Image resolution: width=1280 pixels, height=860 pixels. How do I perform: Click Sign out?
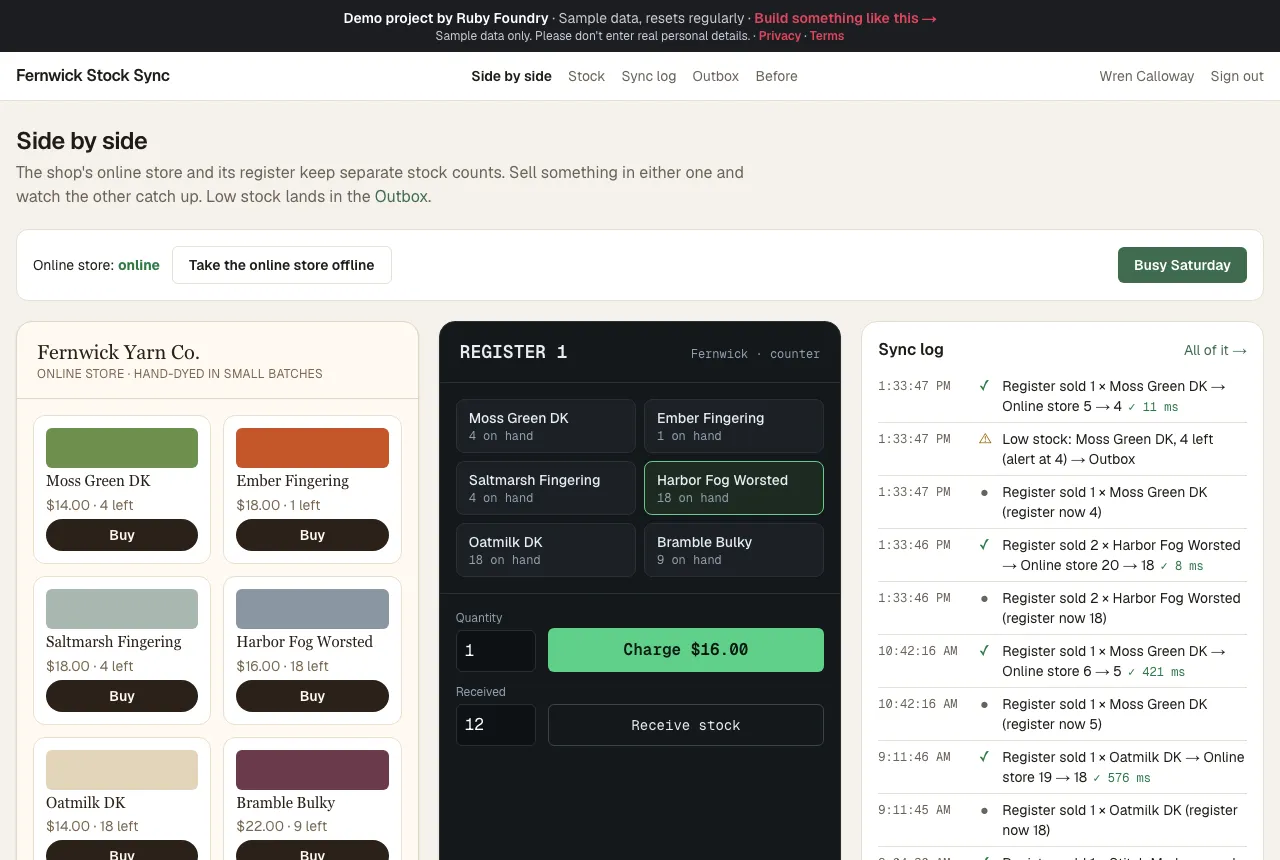(x=1237, y=76)
